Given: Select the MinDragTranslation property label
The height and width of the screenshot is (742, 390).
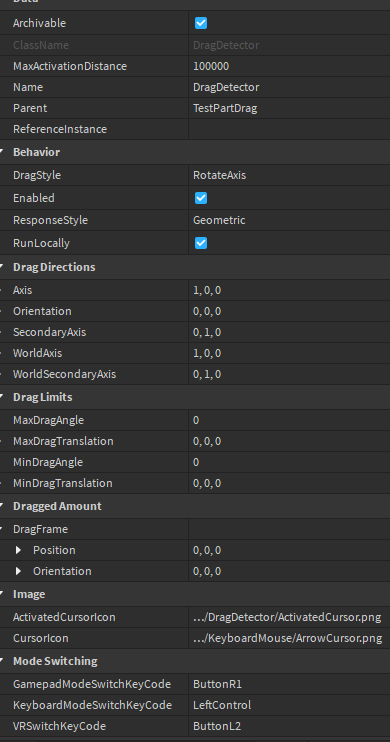Looking at the screenshot, I should coord(62,483).
